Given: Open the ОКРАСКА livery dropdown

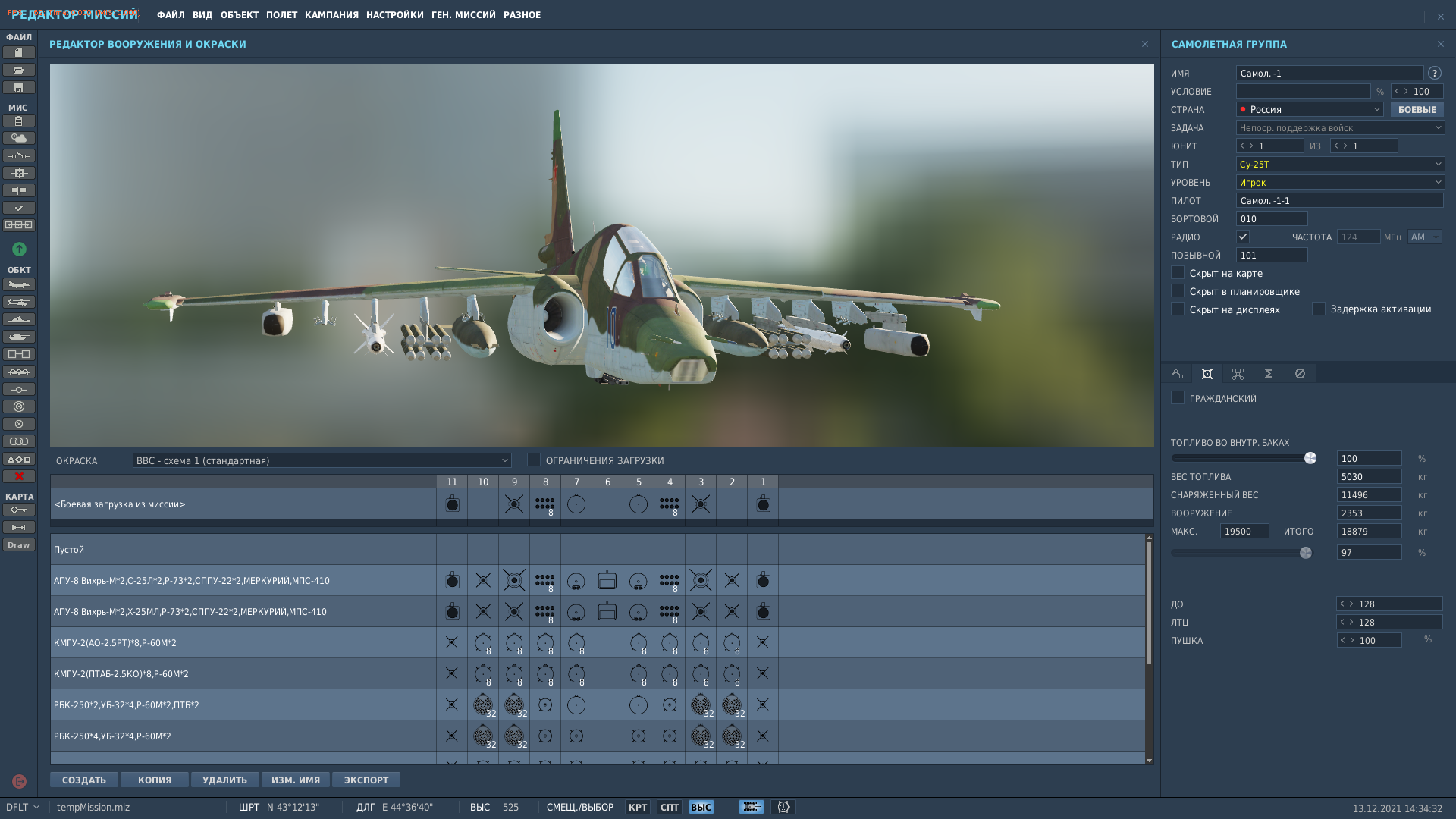Looking at the screenshot, I should (x=322, y=460).
